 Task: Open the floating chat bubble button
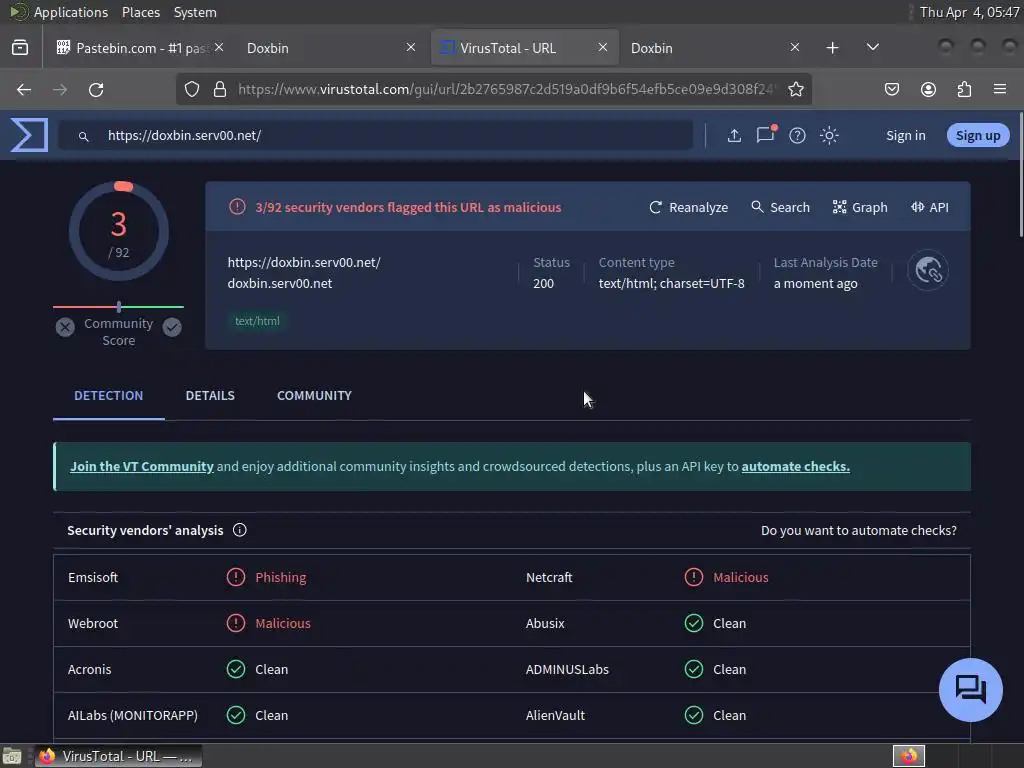(x=970, y=690)
